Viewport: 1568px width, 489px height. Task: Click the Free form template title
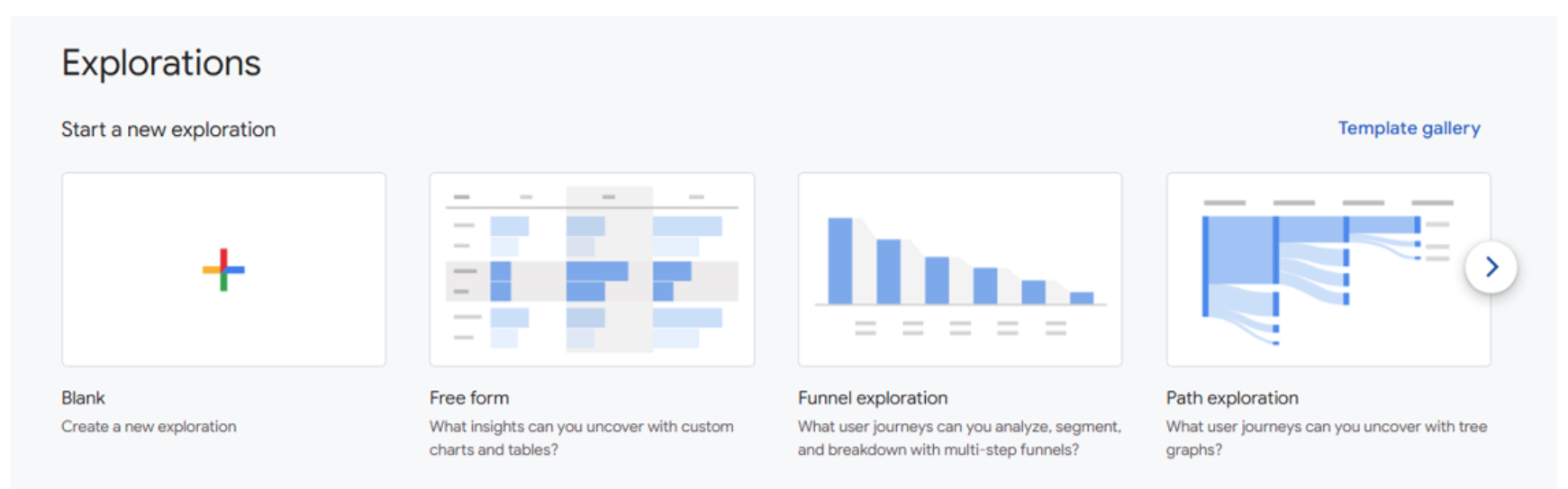pos(469,397)
